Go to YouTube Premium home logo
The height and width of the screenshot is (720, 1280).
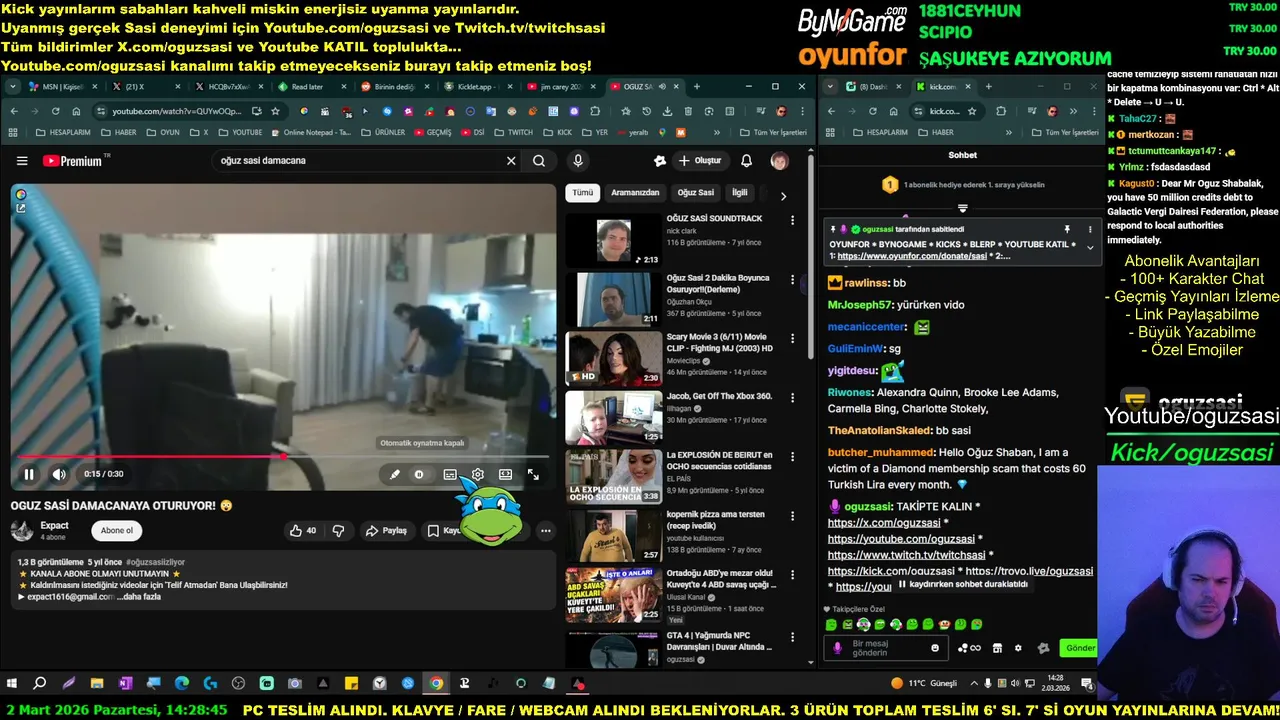click(x=72, y=161)
